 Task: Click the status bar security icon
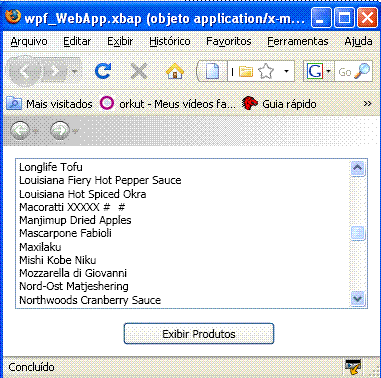(x=353, y=367)
